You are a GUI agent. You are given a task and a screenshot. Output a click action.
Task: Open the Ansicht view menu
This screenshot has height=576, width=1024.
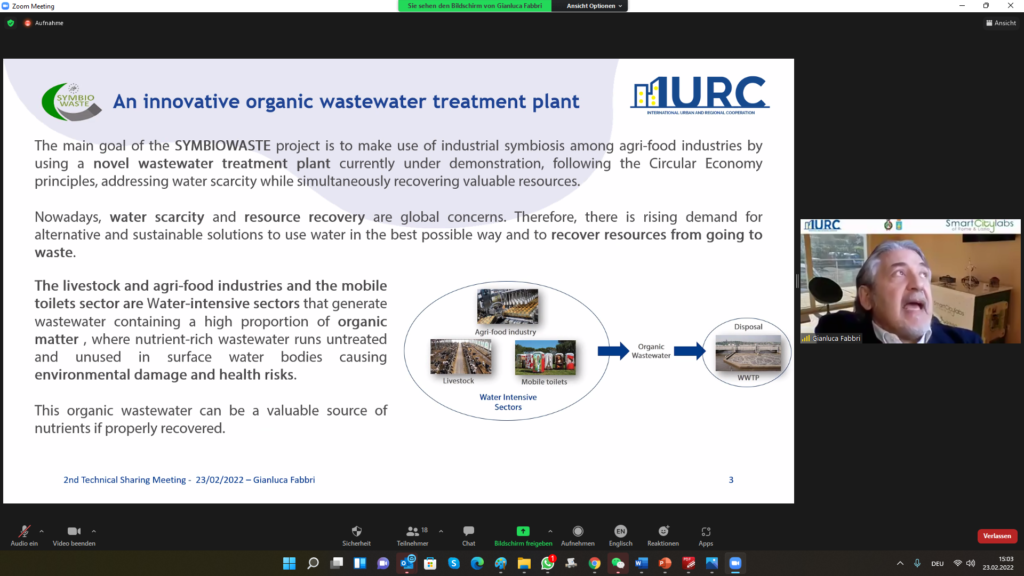(1000, 22)
